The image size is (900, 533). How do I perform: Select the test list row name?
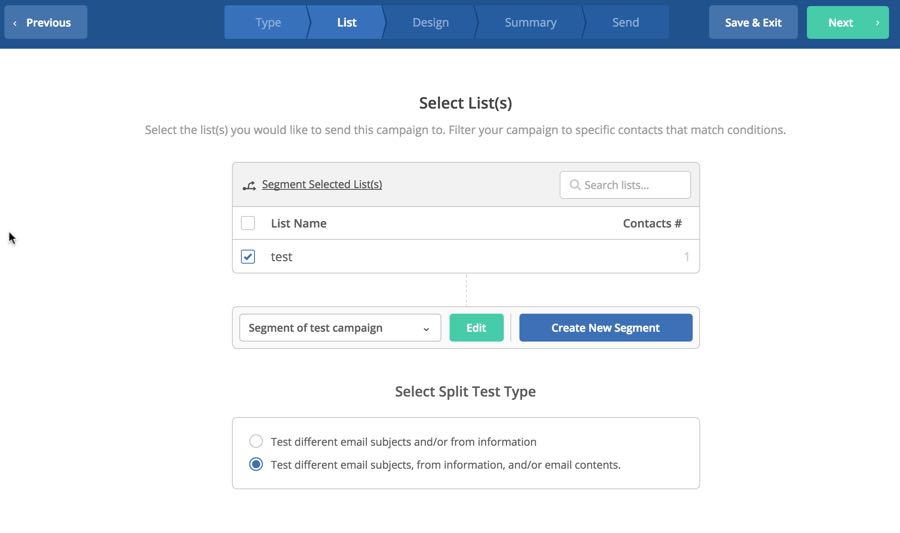point(282,257)
